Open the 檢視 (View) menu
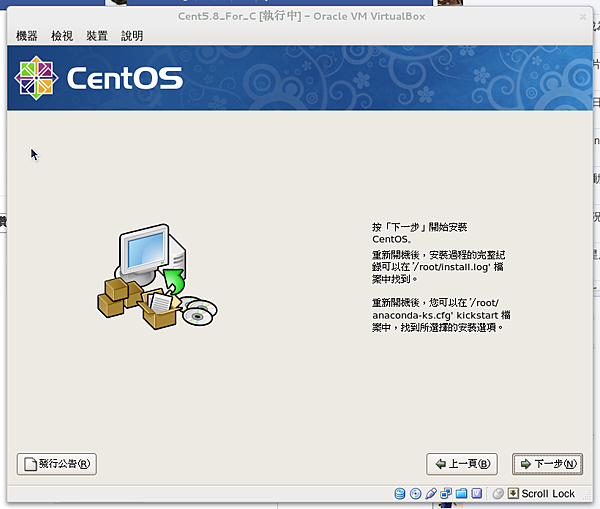The height and width of the screenshot is (509, 600). (62, 36)
